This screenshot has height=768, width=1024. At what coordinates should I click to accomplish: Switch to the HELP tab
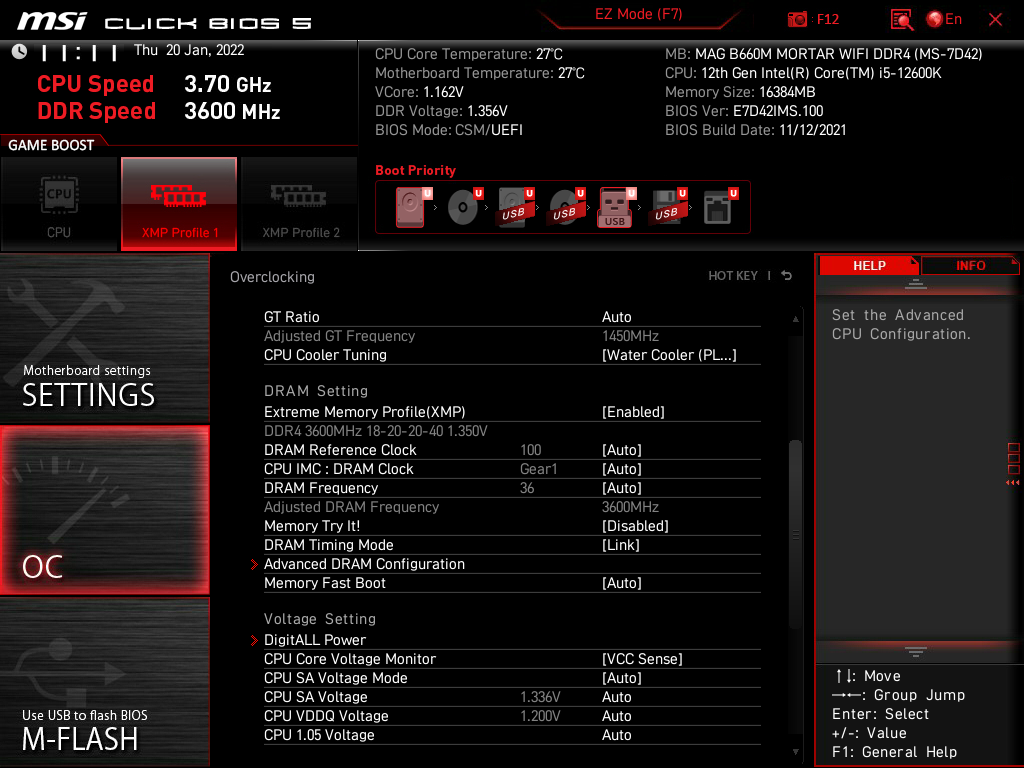[x=869, y=266]
